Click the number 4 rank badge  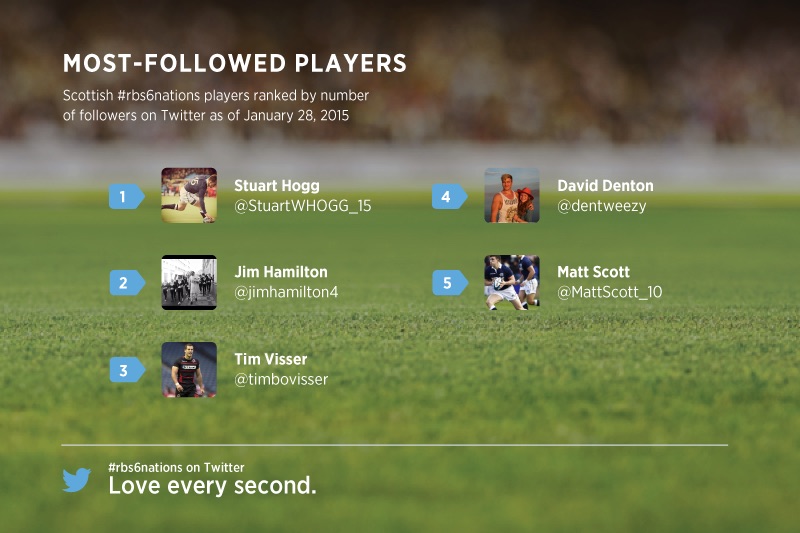(448, 196)
